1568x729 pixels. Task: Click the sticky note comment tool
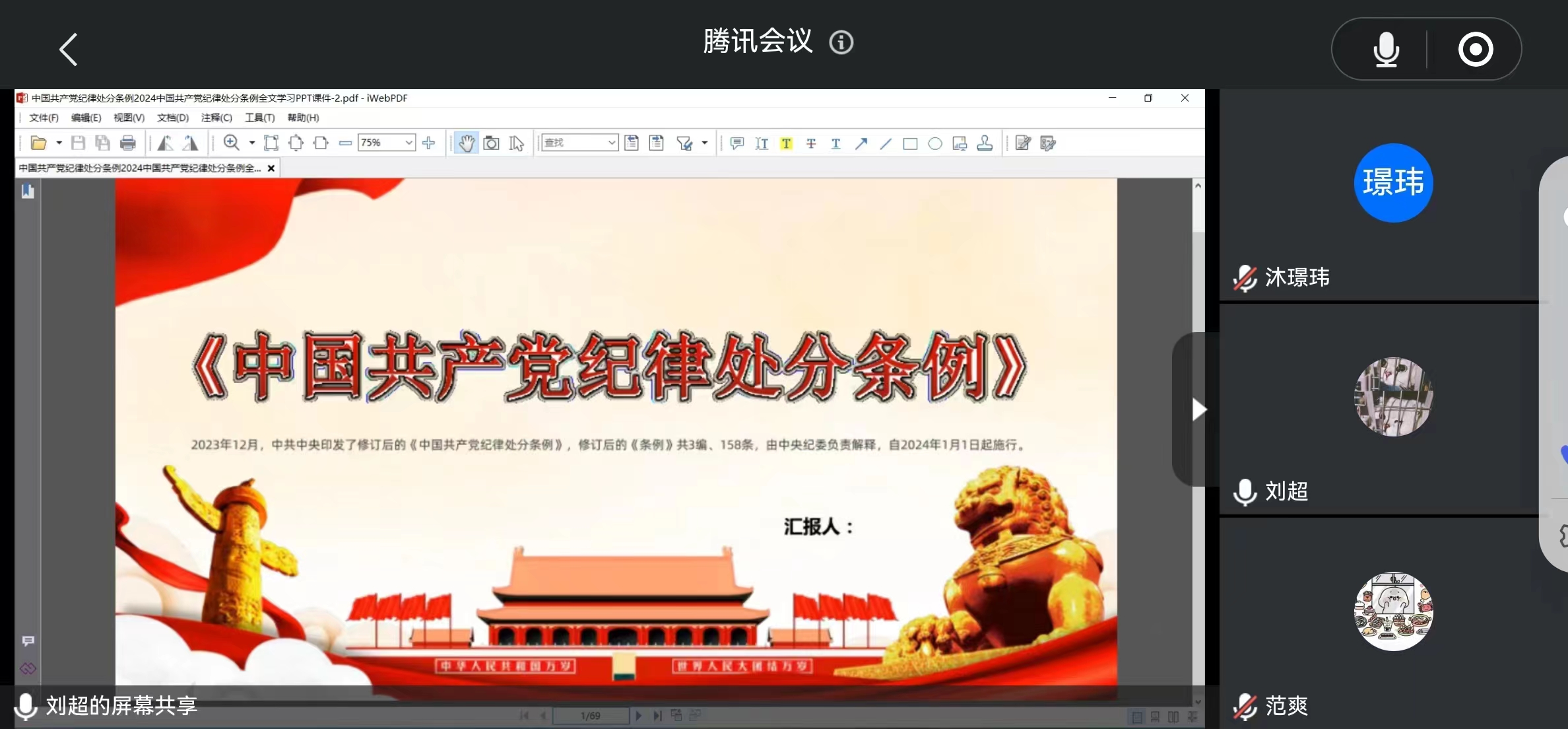point(737,143)
